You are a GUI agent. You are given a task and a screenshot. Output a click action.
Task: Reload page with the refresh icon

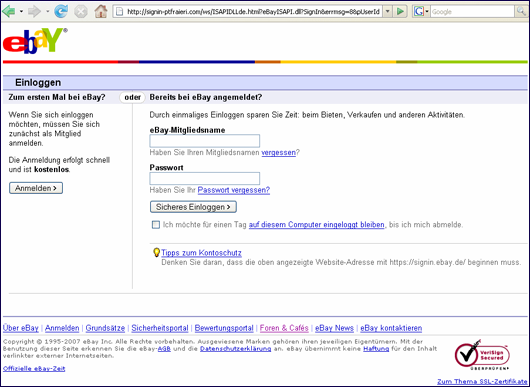[61, 11]
